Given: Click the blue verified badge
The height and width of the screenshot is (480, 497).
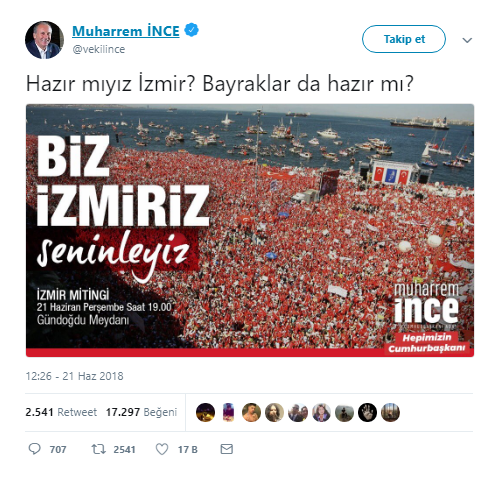Looking at the screenshot, I should pos(192,30).
